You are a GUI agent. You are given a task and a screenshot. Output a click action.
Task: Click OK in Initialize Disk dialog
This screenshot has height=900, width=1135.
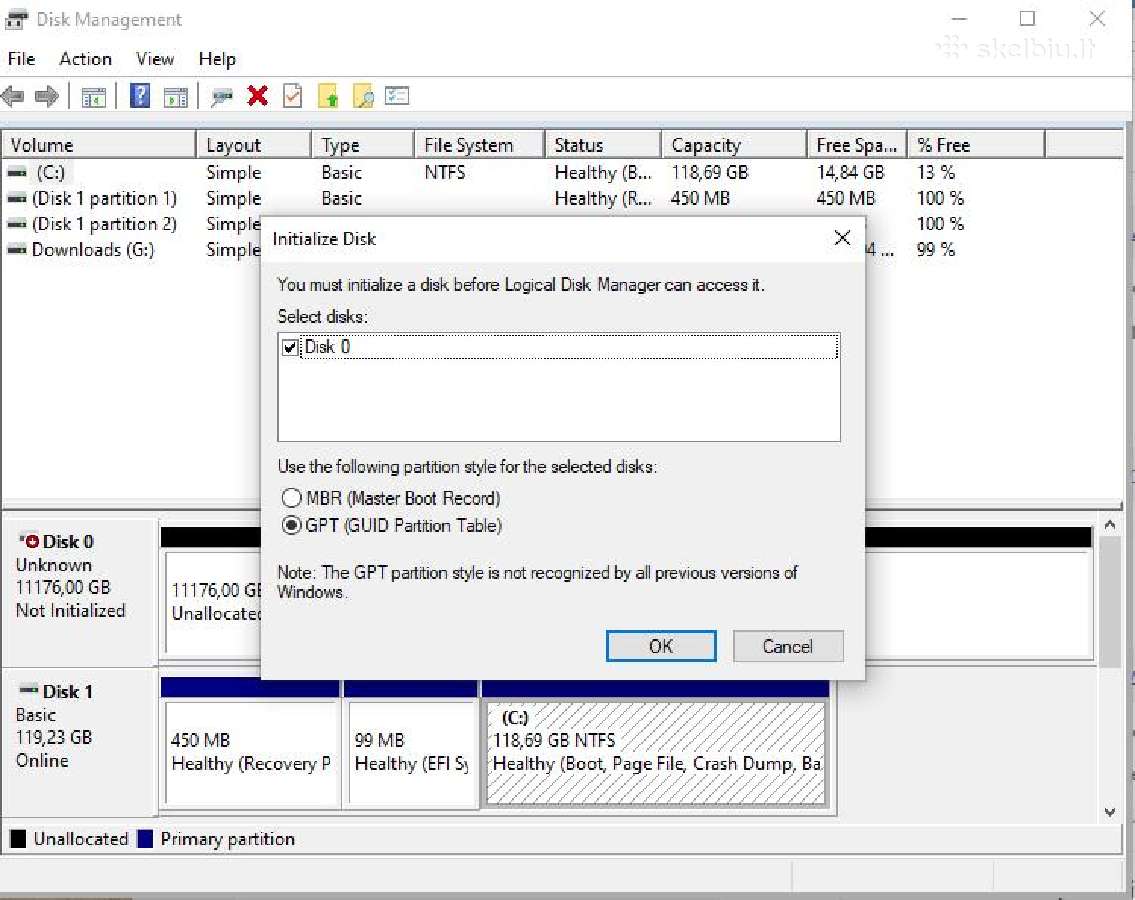661,646
